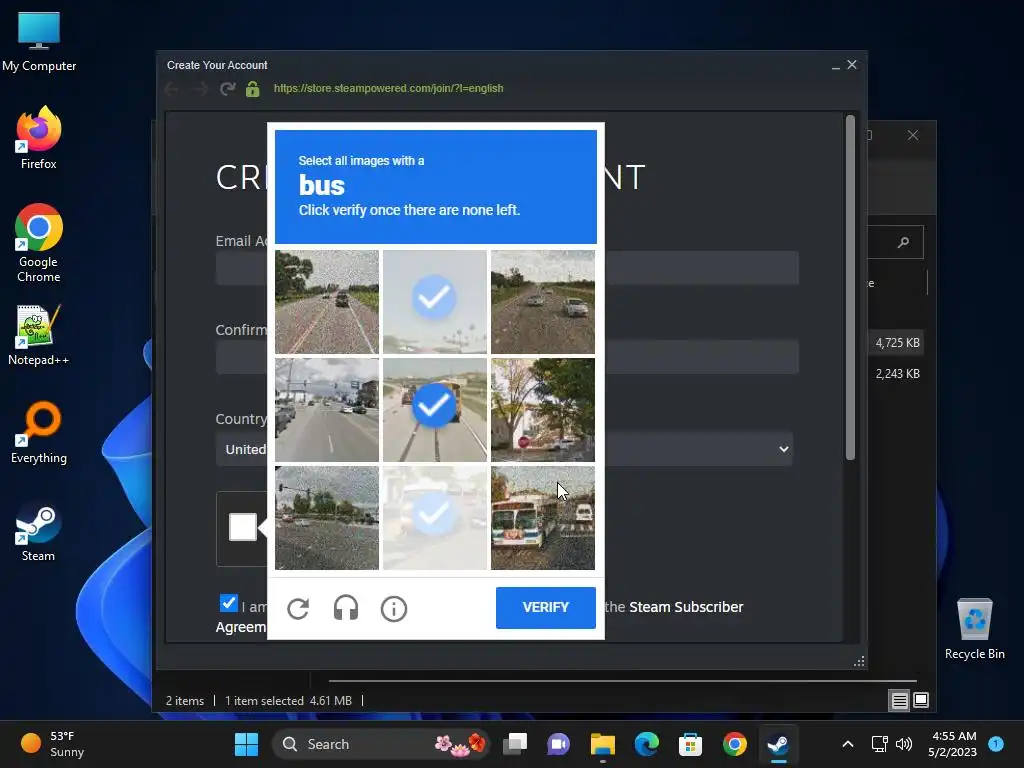Toggle the age agreement checkbox
Viewport: 1024px width, 768px height.
coord(229,603)
